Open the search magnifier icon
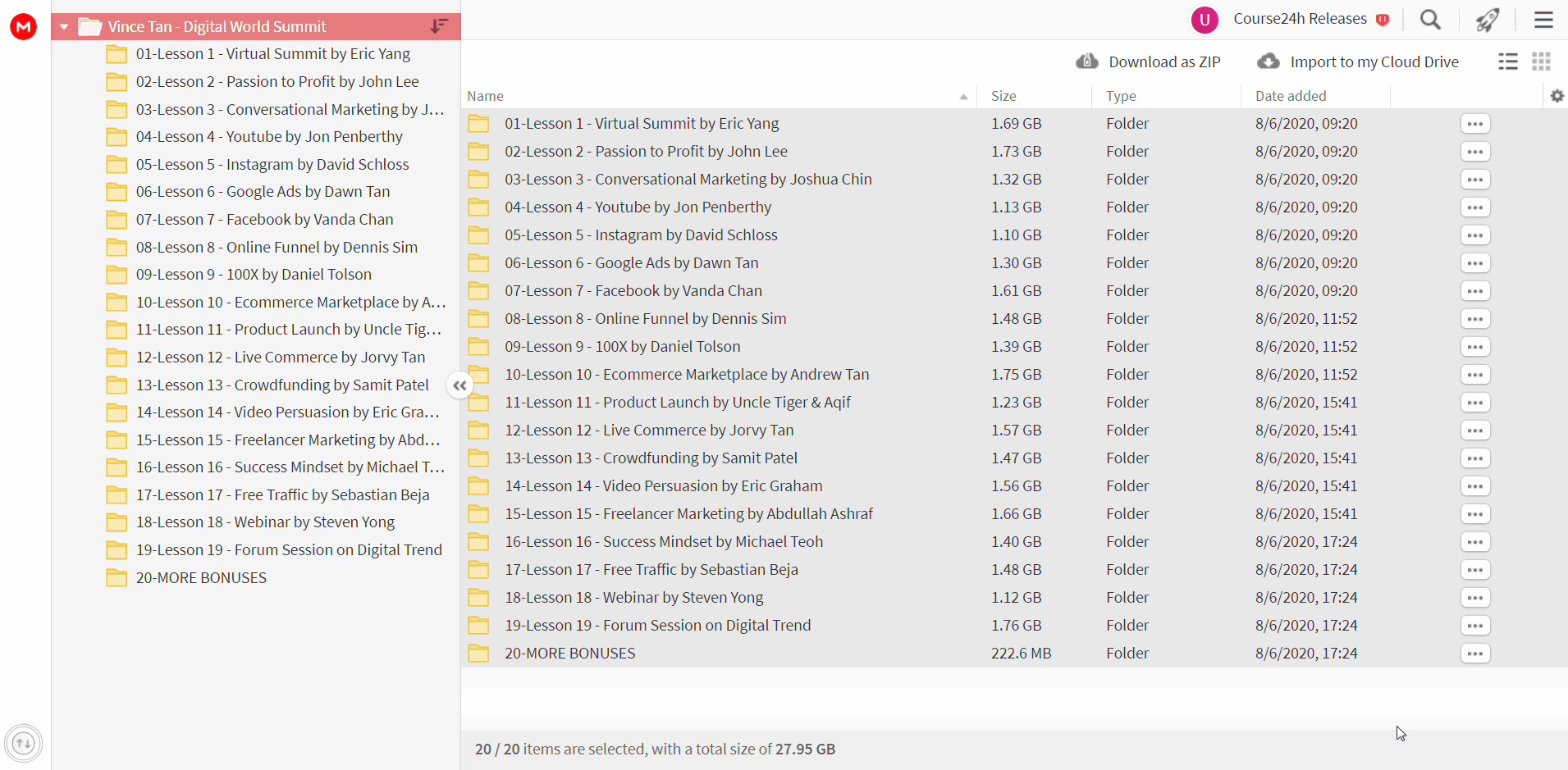The image size is (1568, 770). point(1430,20)
